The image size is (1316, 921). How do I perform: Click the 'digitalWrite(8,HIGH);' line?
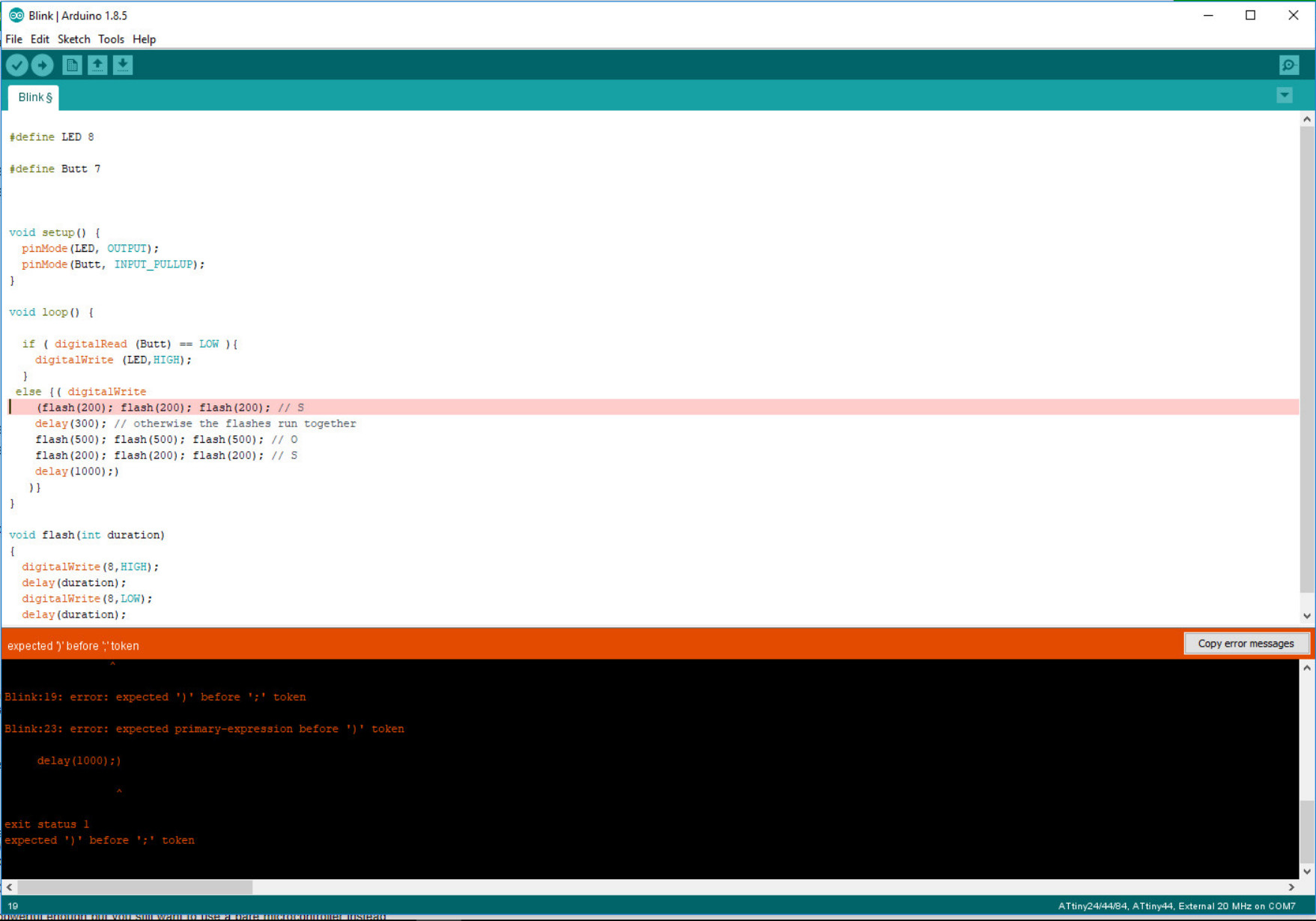[91, 567]
